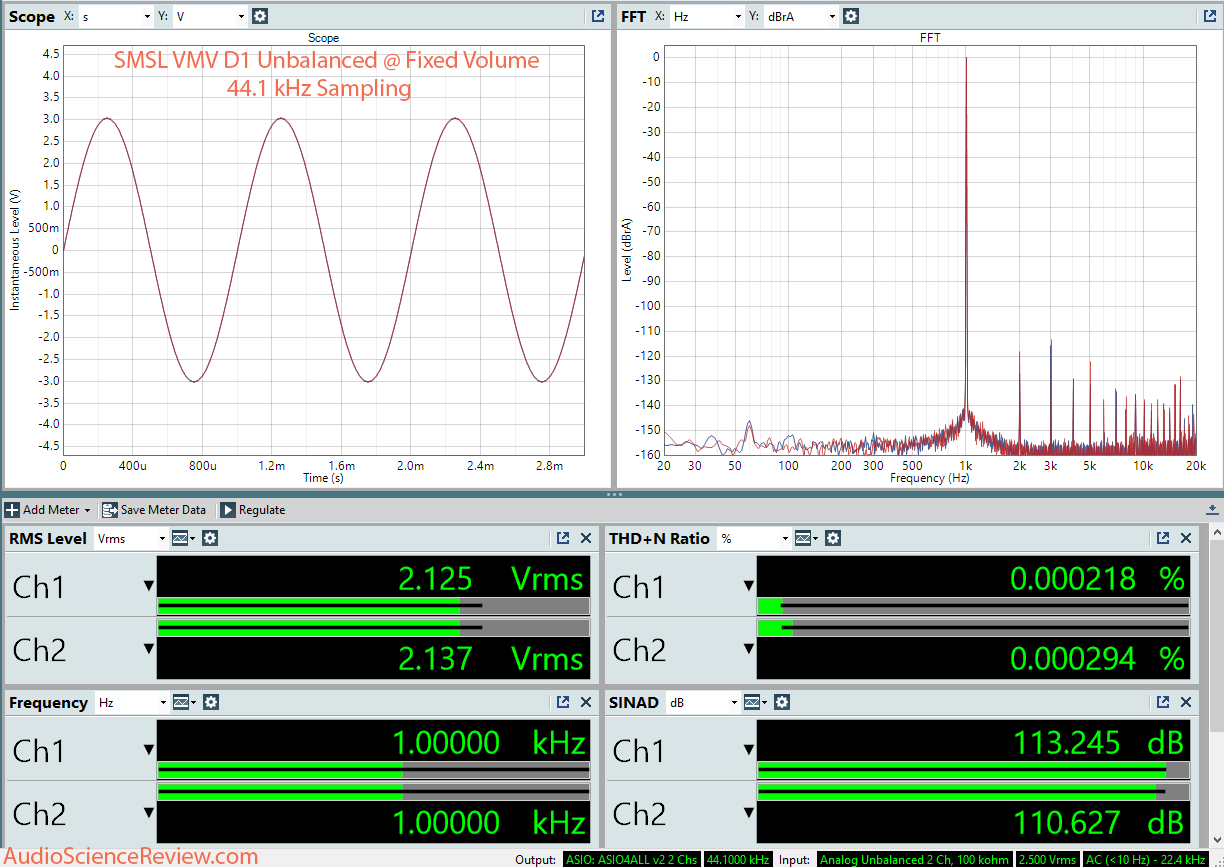
Task: Click the RMS Level Ch1 bar graph
Action: pos(374,605)
